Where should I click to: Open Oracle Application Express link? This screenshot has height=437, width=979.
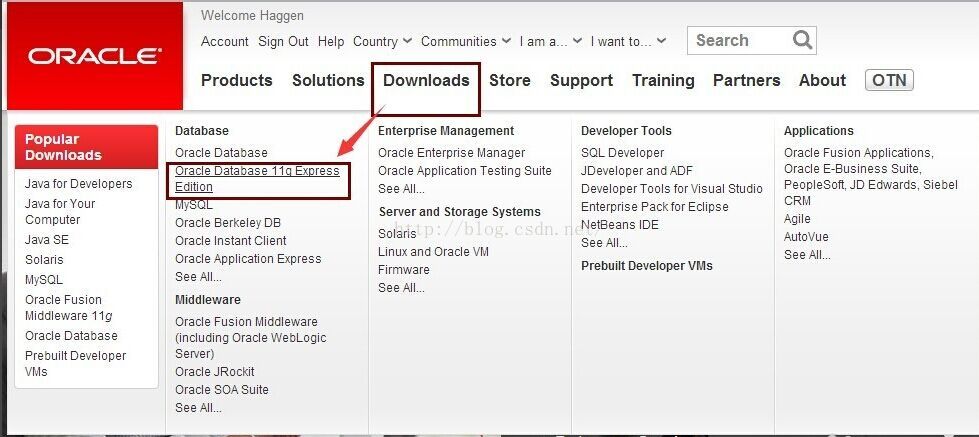pyautogui.click(x=248, y=258)
